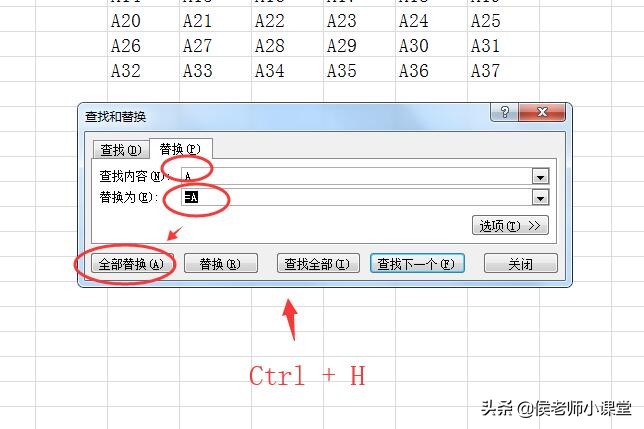
Task: Select cell containing A32
Action: click(x=143, y=70)
